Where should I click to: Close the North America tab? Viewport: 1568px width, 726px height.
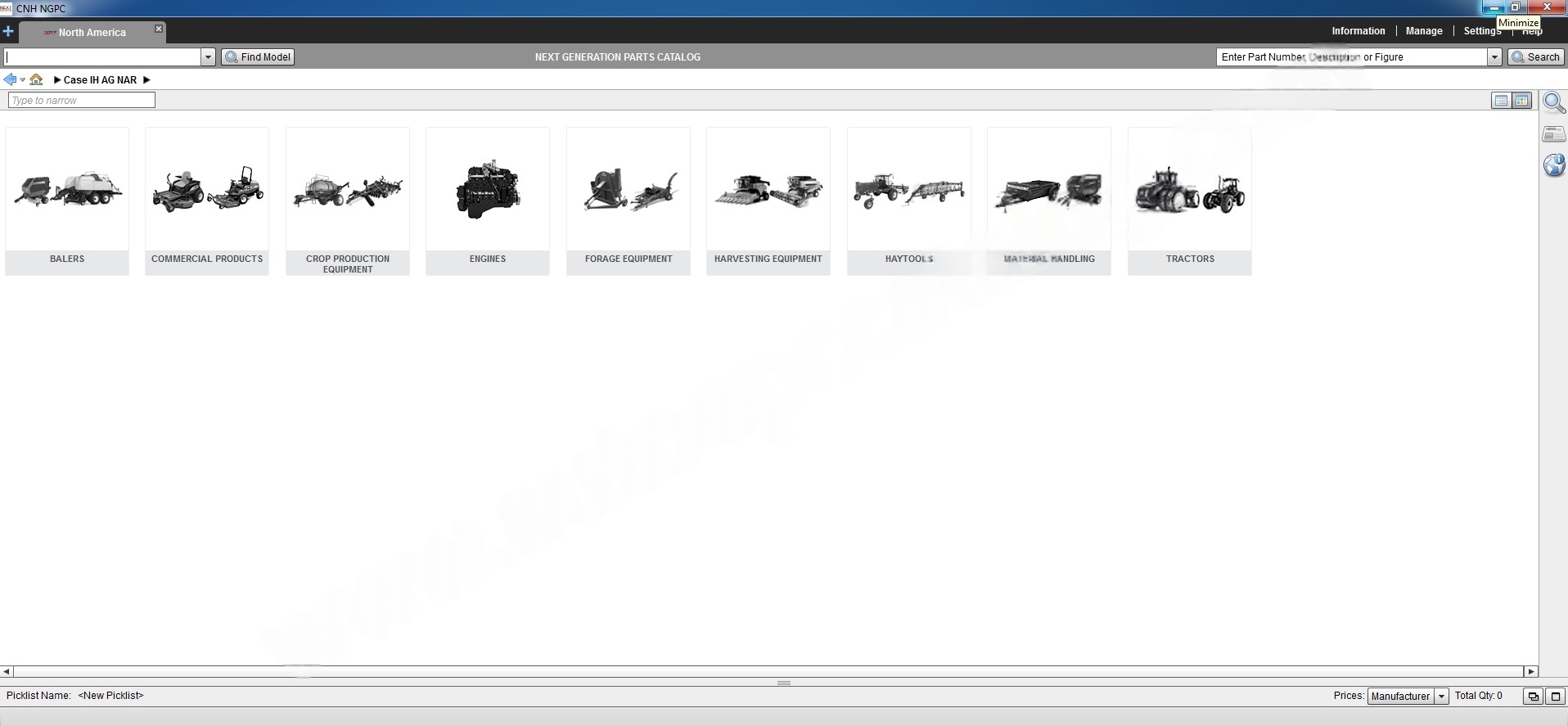pyautogui.click(x=159, y=29)
